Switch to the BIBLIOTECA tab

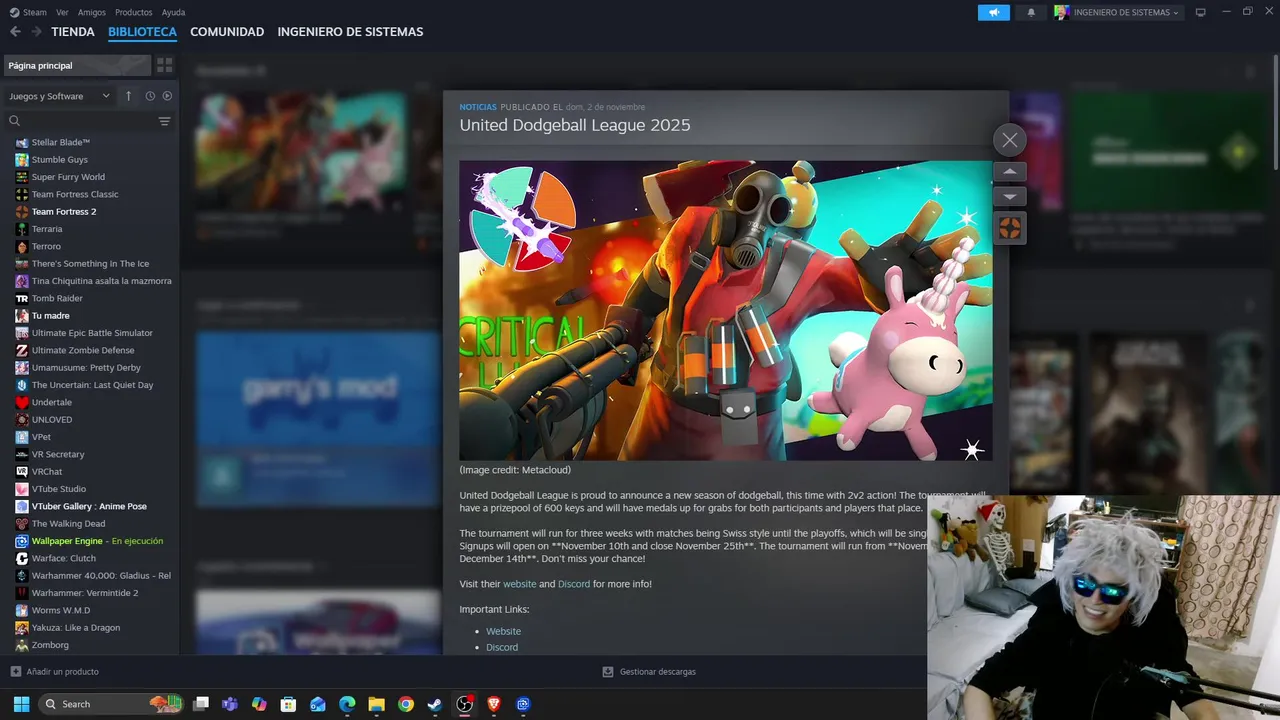(x=142, y=32)
